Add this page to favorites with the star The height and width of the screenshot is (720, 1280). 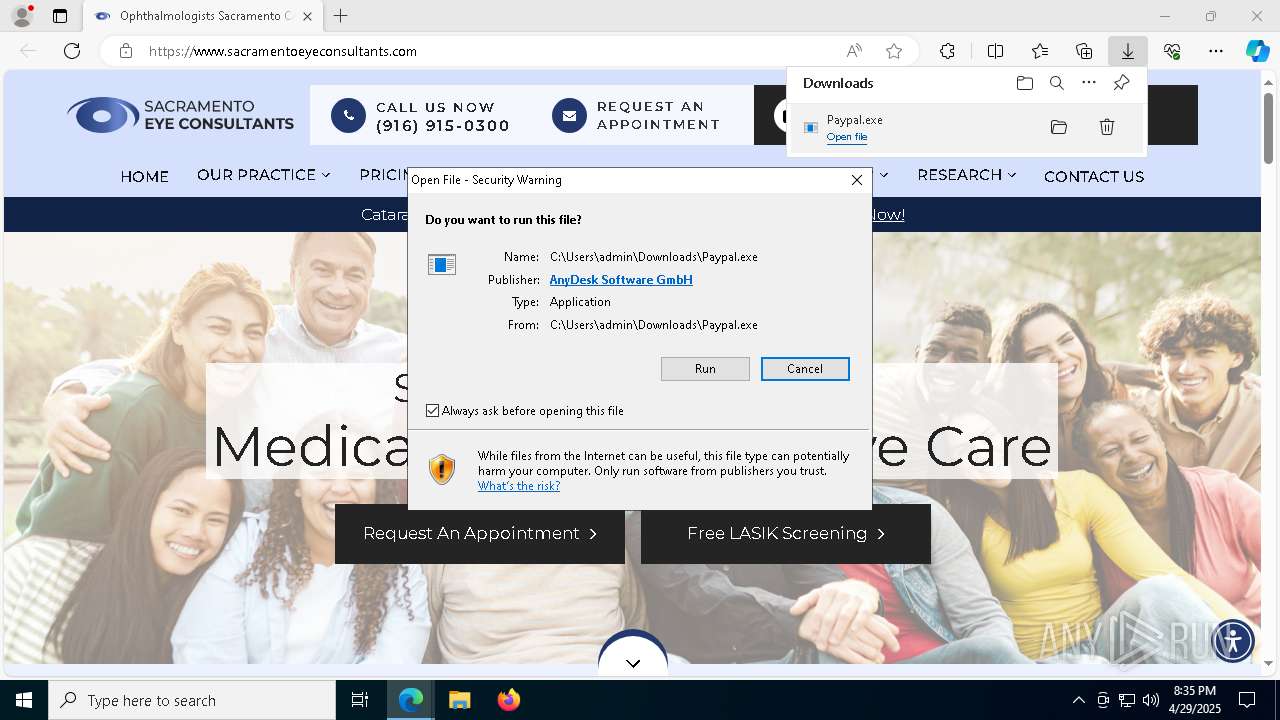(894, 51)
